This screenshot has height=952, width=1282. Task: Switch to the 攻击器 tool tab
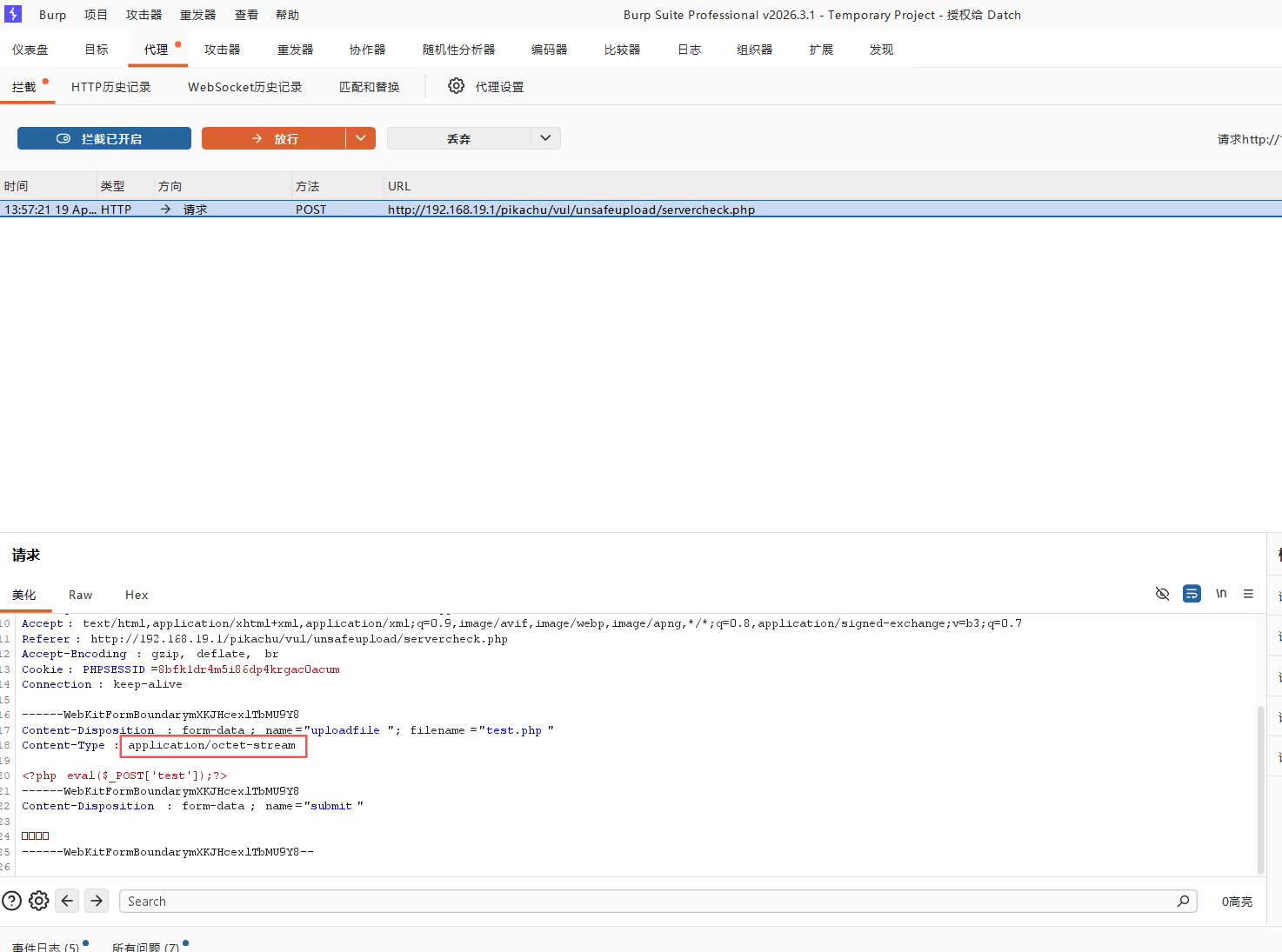pyautogui.click(x=222, y=50)
